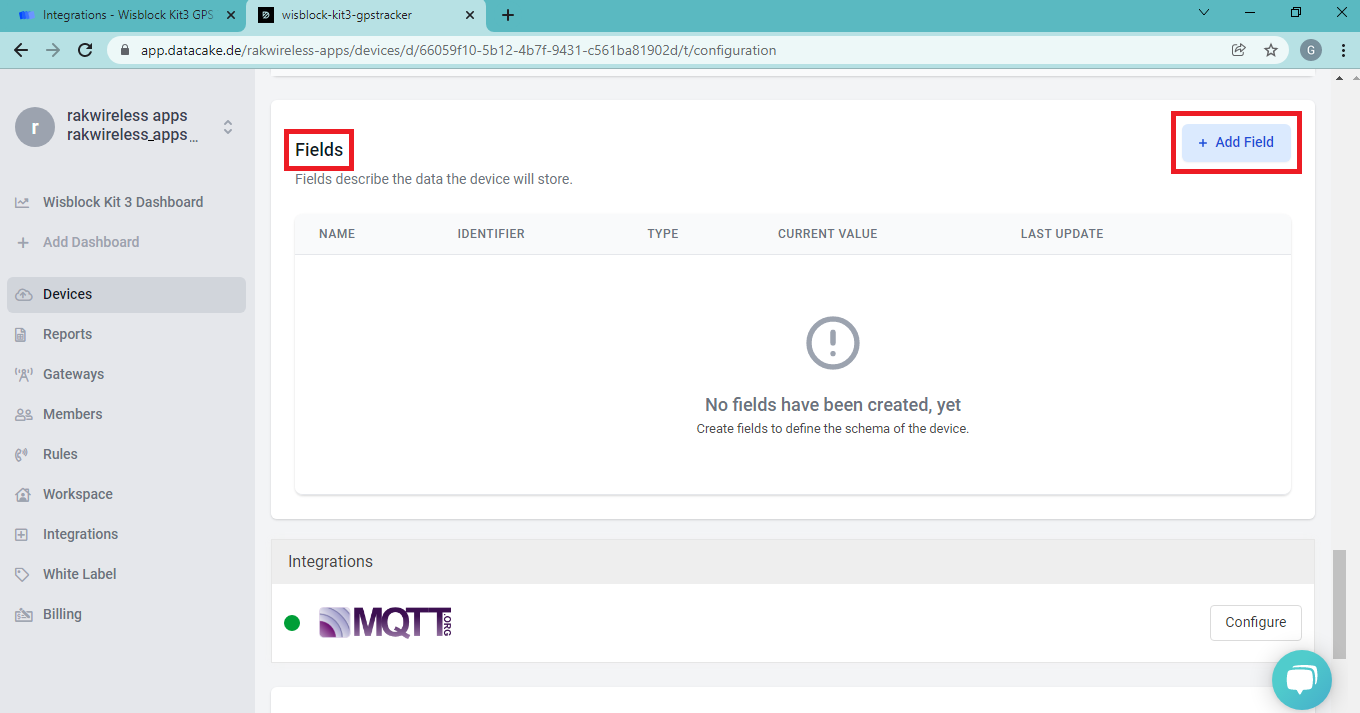
Task: Click the Gateways antenna icon
Action: point(23,374)
